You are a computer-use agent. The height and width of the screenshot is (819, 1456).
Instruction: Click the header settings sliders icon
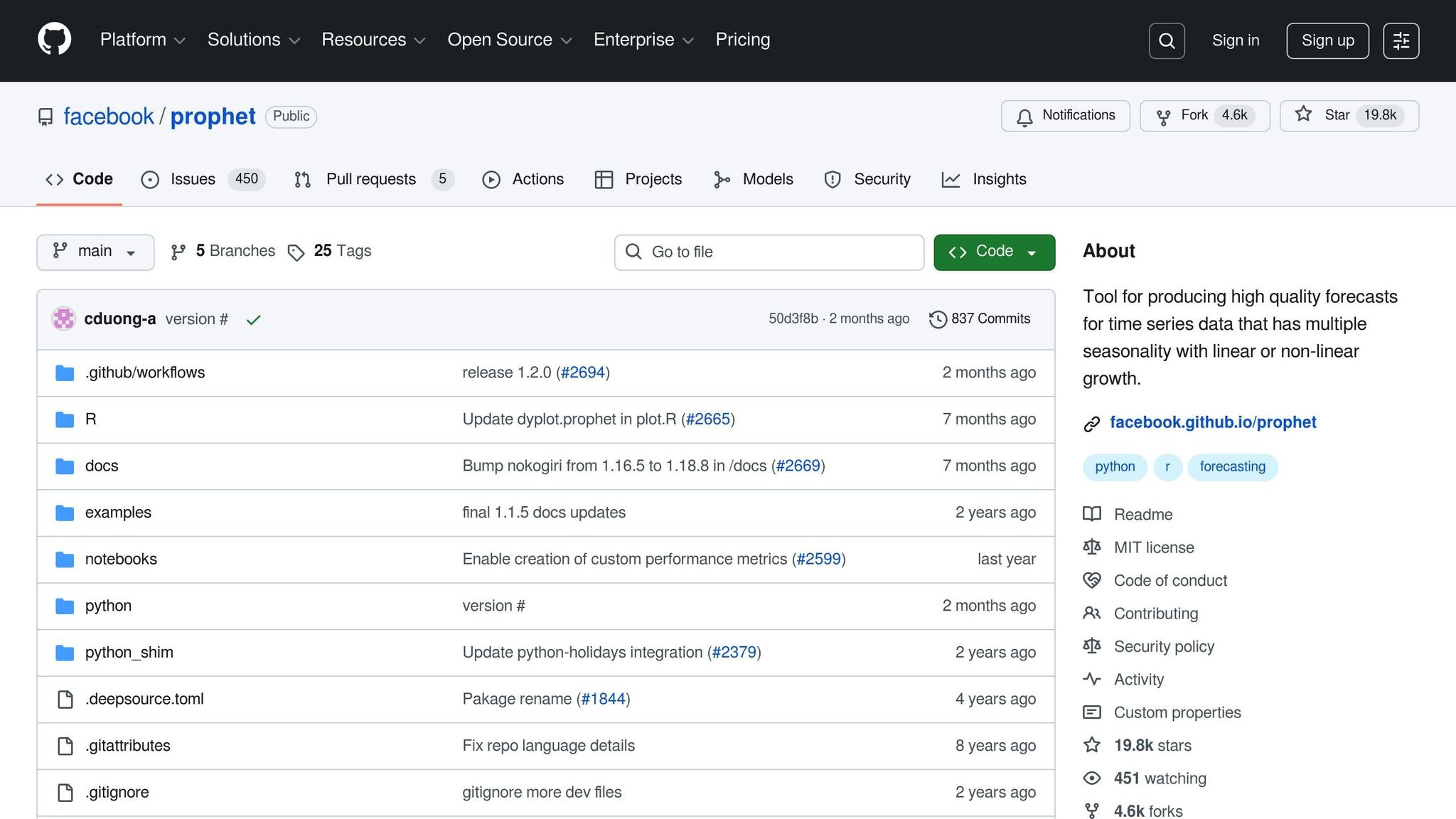(x=1401, y=41)
